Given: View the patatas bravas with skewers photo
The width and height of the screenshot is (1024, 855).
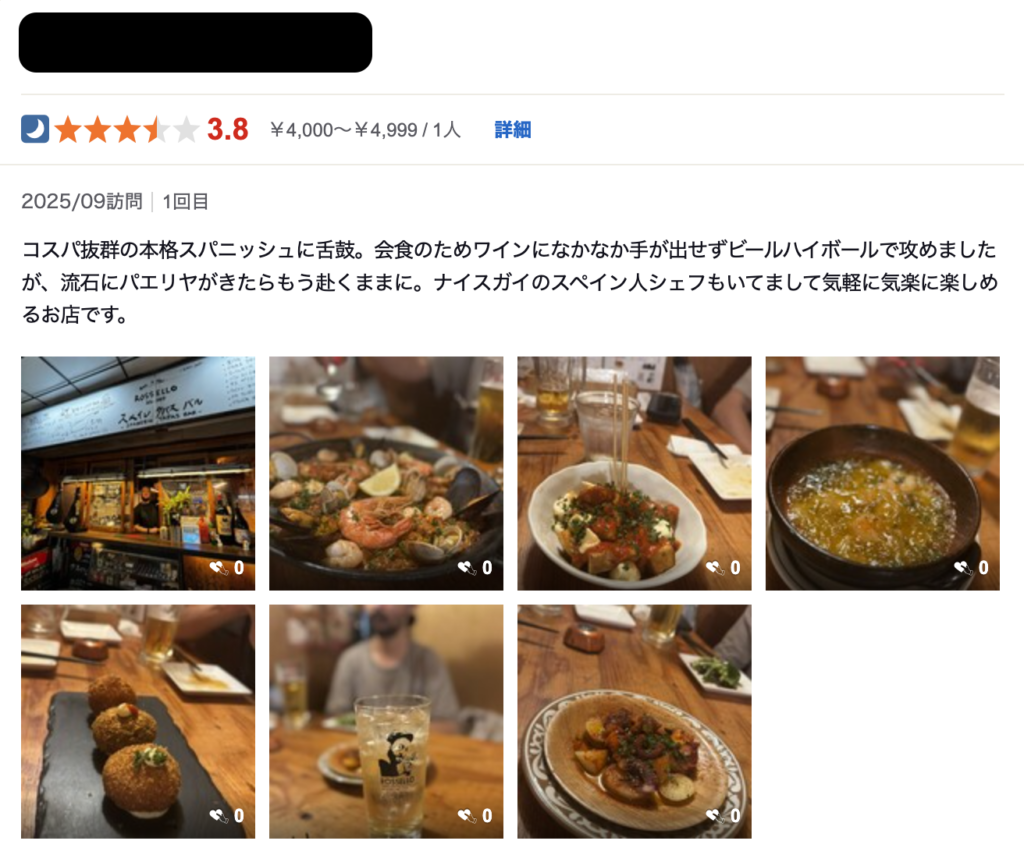Looking at the screenshot, I should pyautogui.click(x=634, y=474).
